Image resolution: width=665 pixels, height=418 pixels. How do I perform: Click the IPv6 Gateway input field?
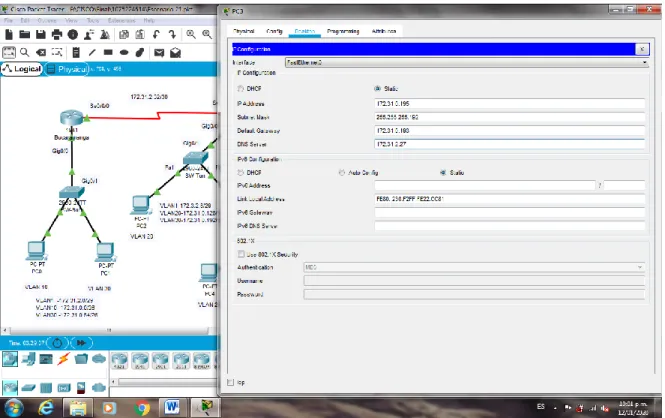pos(510,212)
